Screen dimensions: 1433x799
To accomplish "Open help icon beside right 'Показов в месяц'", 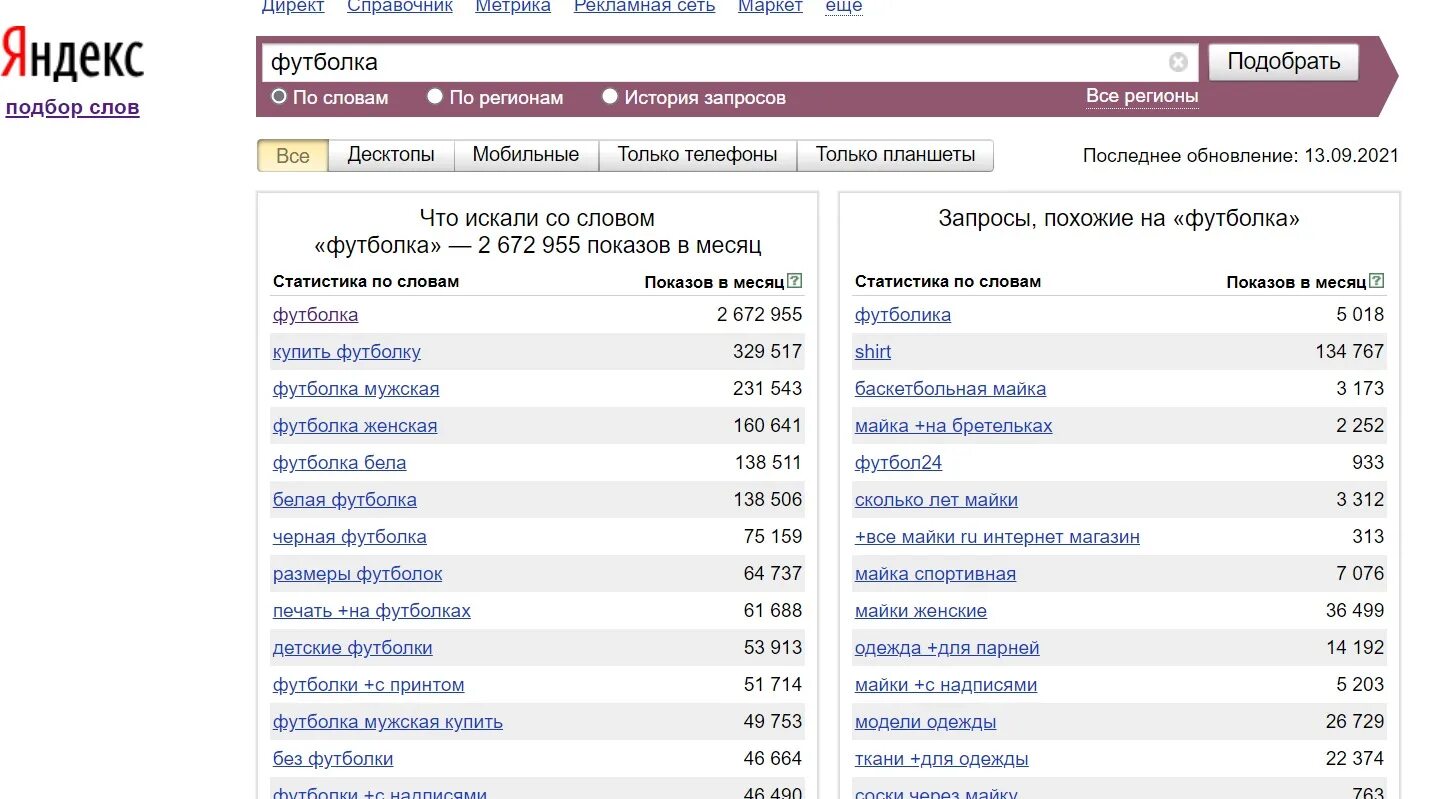I will (x=1377, y=281).
